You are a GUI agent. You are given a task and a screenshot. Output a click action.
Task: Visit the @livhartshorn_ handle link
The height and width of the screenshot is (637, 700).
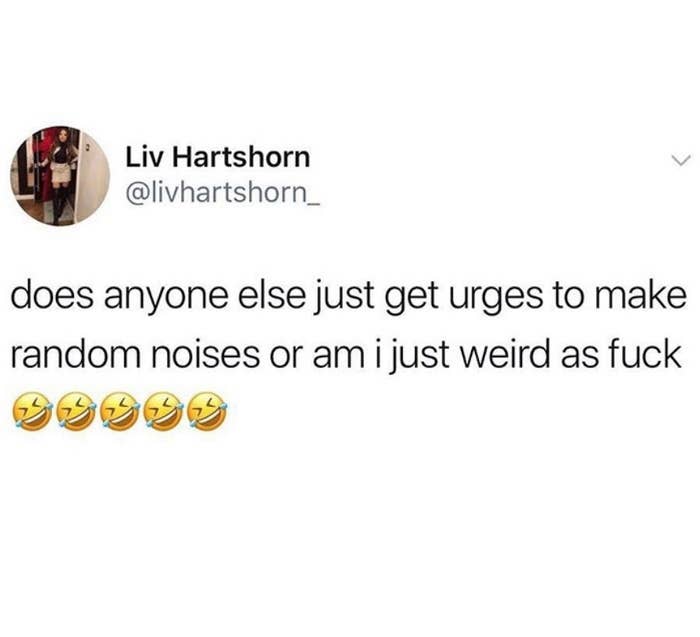[x=224, y=193]
